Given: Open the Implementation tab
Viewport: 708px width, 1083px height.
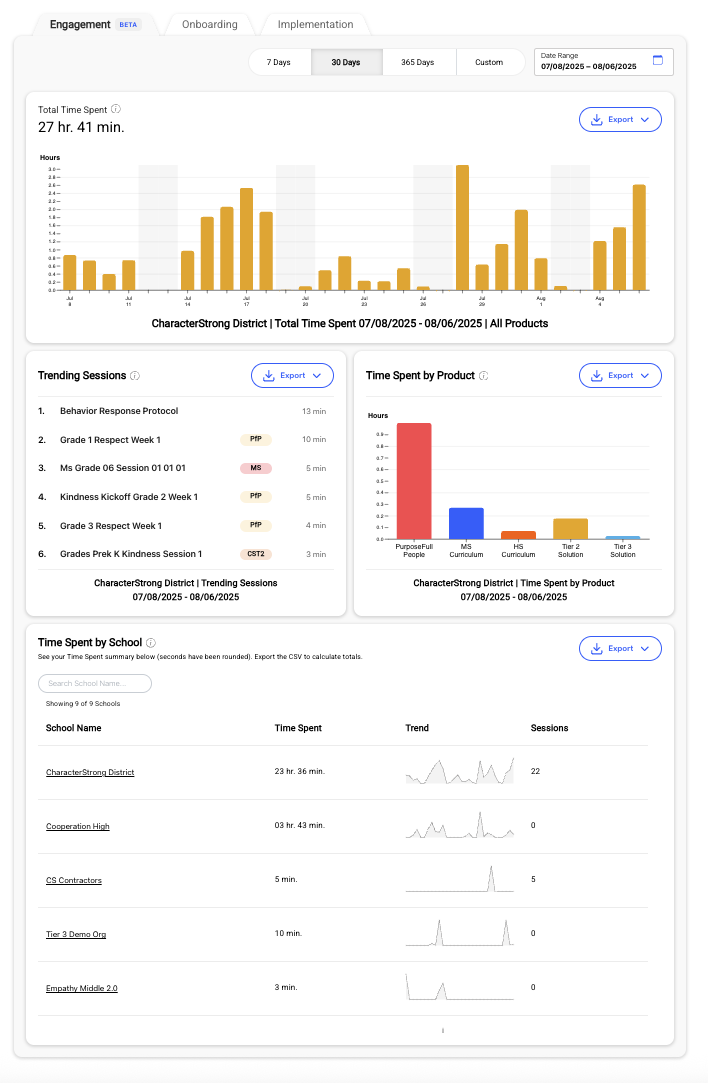Looking at the screenshot, I should coord(315,24).
